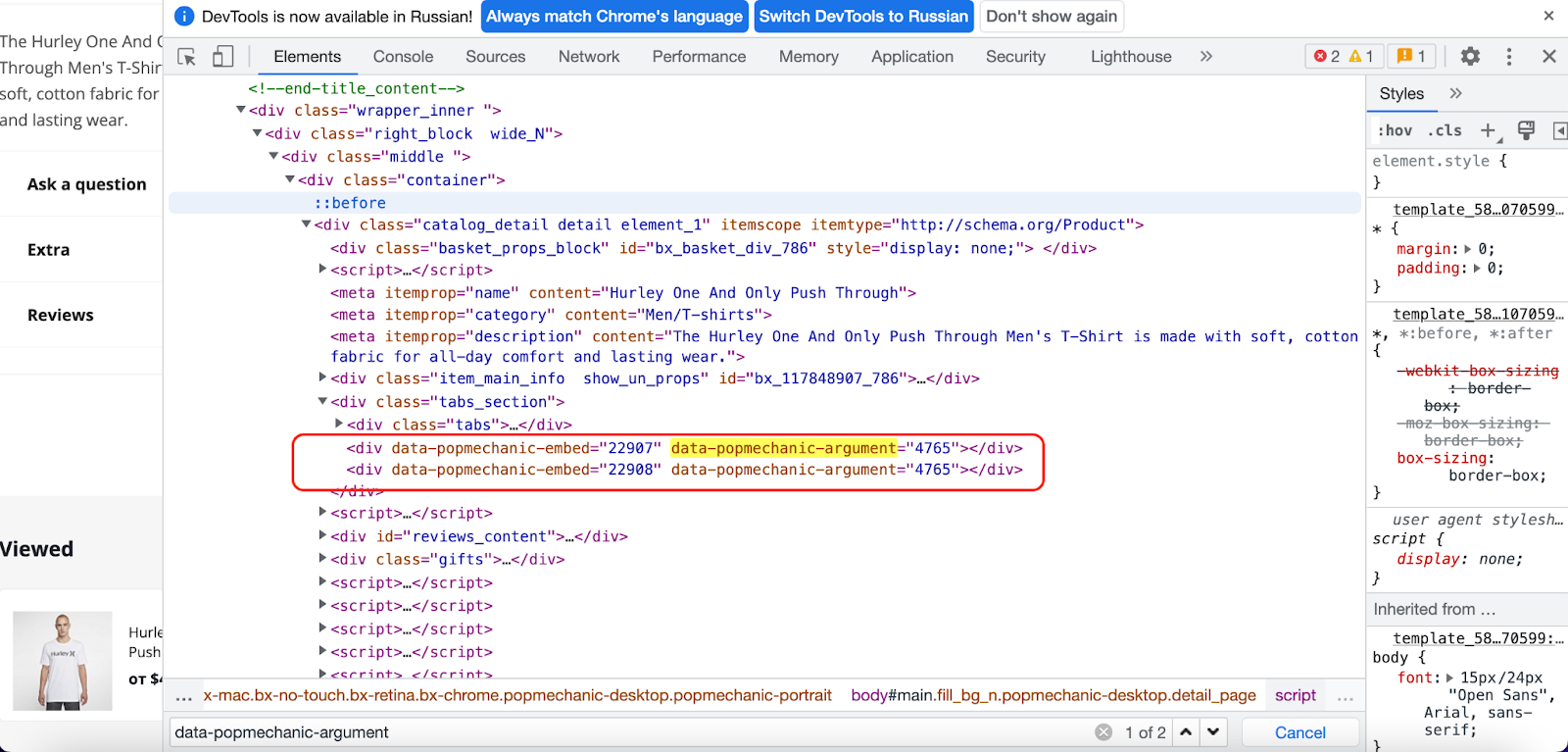Open the Lighthouse tab
Screen dimensions: 1568x752
[x=1131, y=57]
